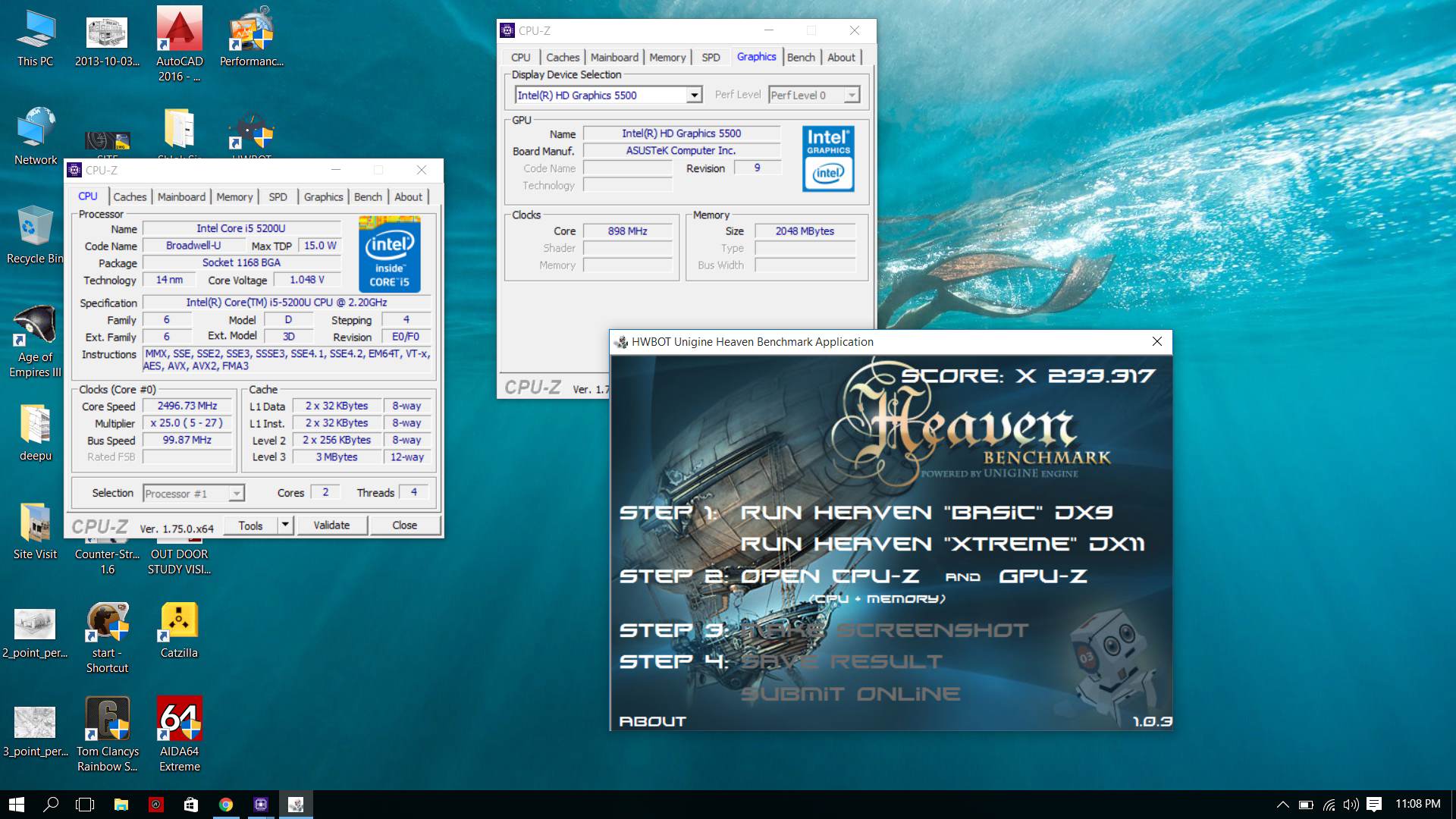Launch Age of Empires III shortcut
The image size is (1456, 819).
tap(36, 341)
